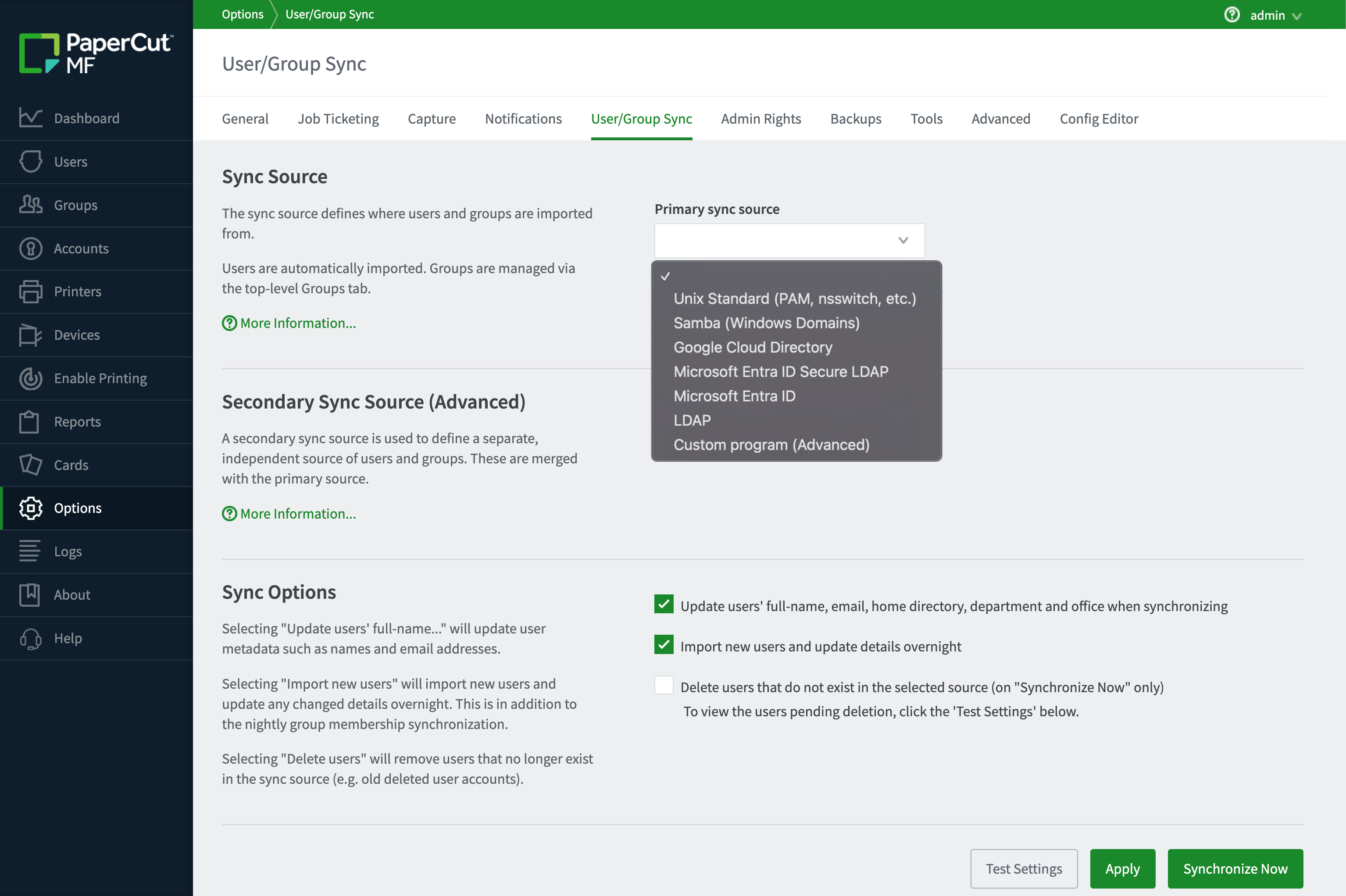
Task: Choose Google Cloud Directory from dropdown list
Action: [x=752, y=348]
